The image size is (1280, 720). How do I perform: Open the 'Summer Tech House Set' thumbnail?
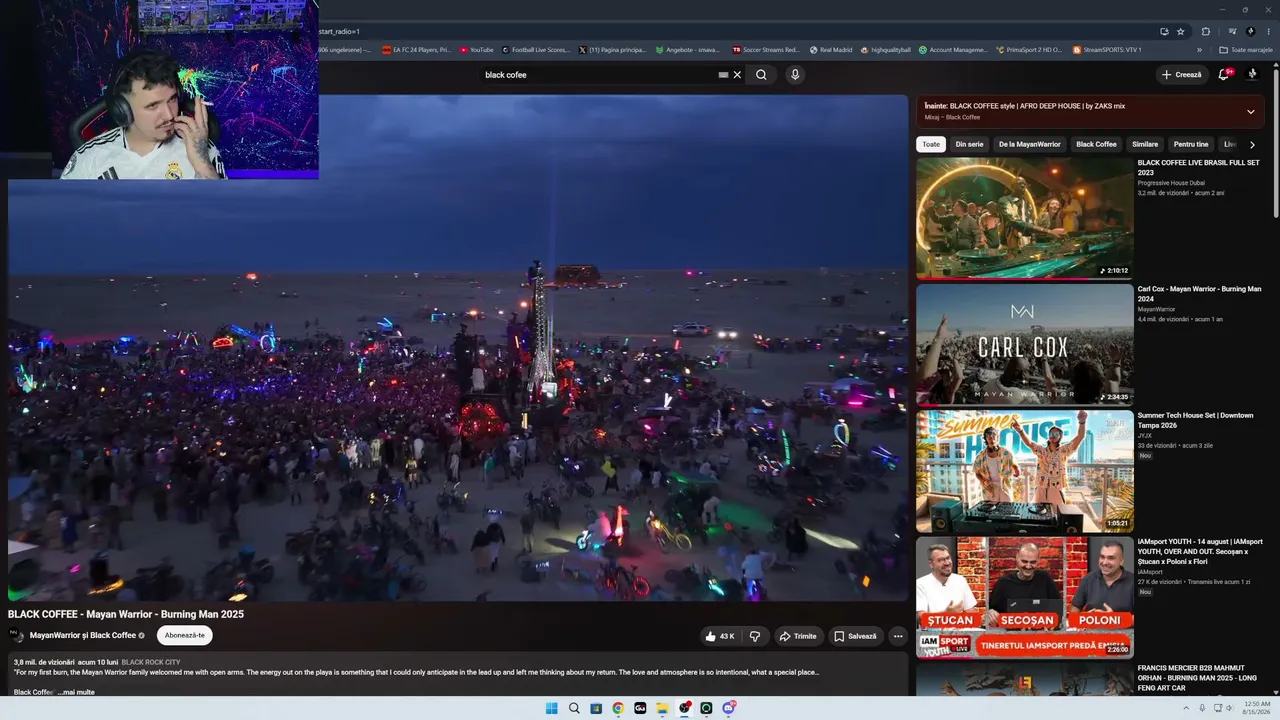[1025, 471]
